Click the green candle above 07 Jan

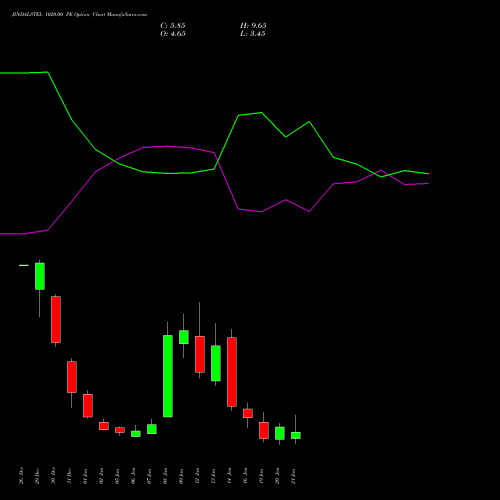[152, 429]
